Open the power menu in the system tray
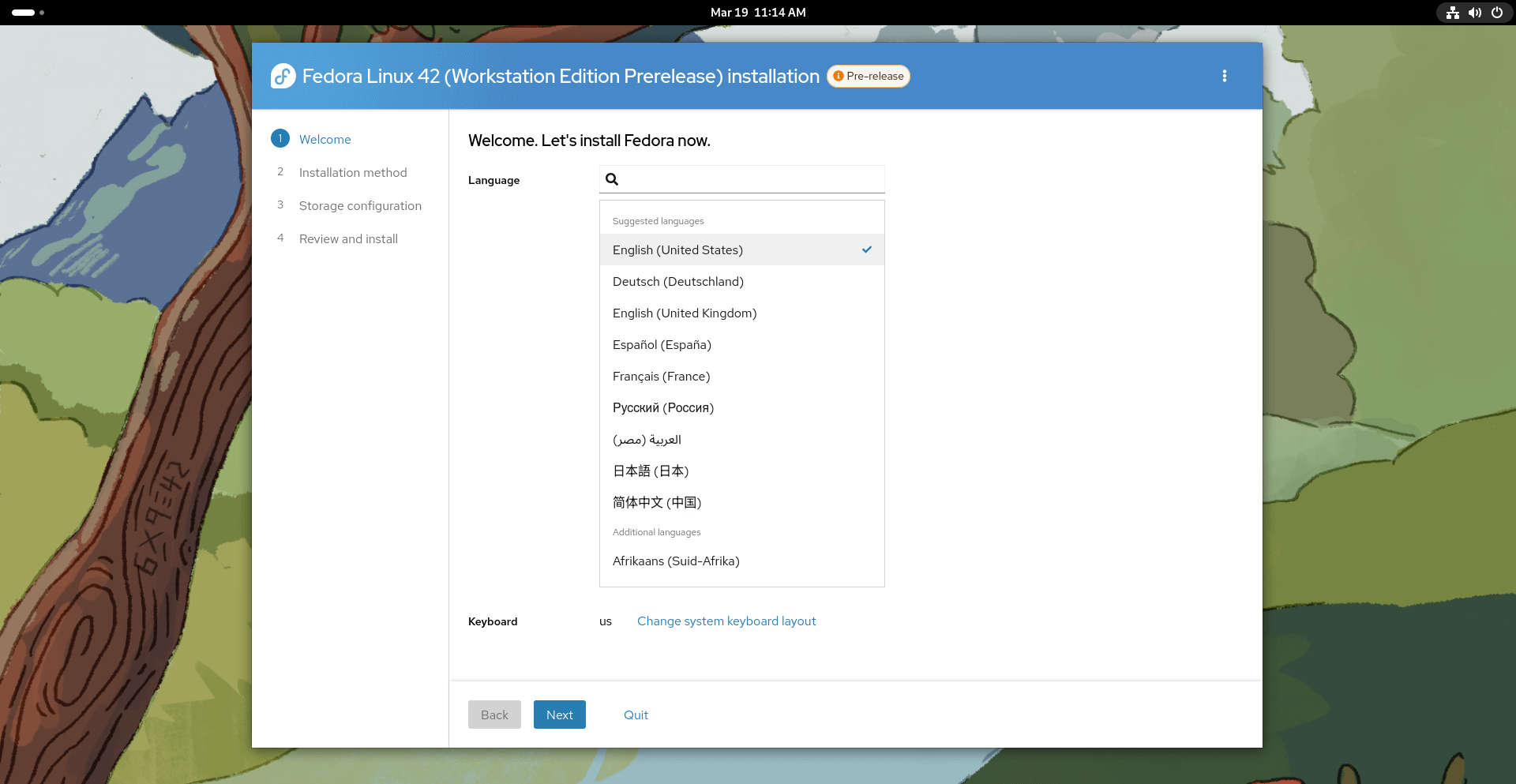The height and width of the screenshot is (784, 1516). pos(1497,12)
